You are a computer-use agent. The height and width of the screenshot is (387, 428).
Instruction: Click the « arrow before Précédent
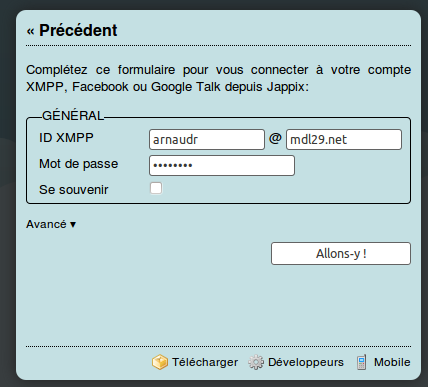pos(30,32)
